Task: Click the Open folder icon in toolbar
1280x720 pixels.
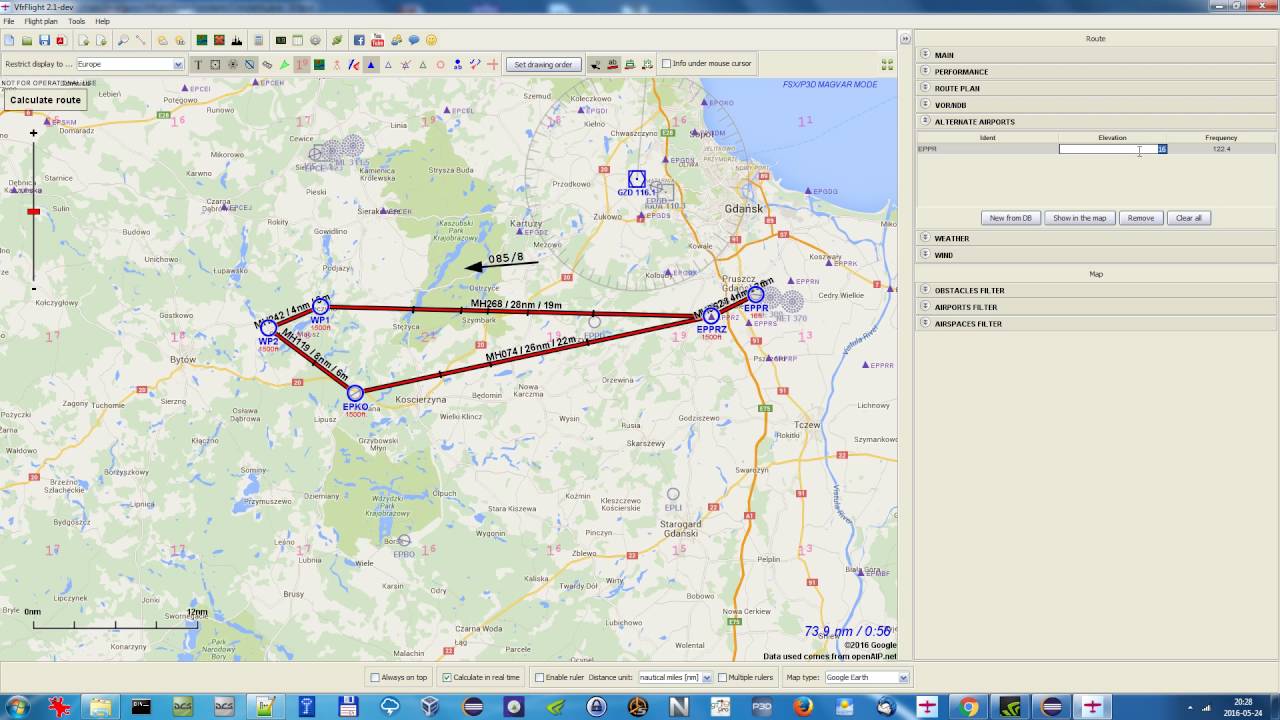Action: [x=27, y=40]
